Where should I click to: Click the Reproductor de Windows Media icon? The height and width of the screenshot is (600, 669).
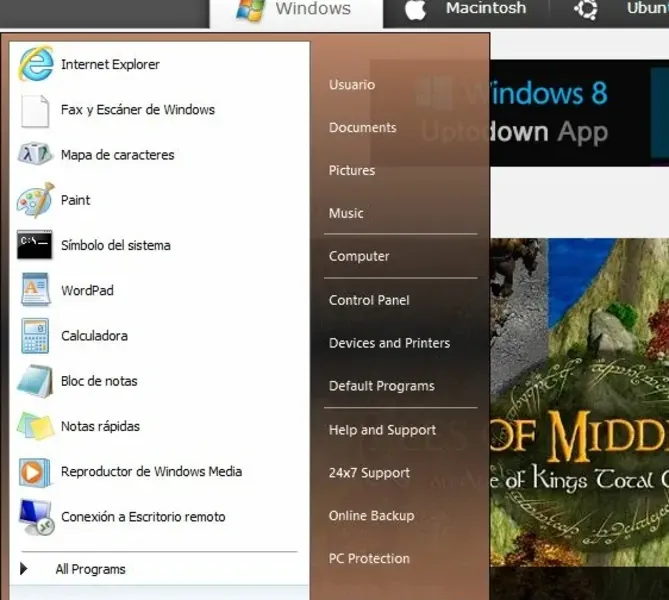click(35, 472)
